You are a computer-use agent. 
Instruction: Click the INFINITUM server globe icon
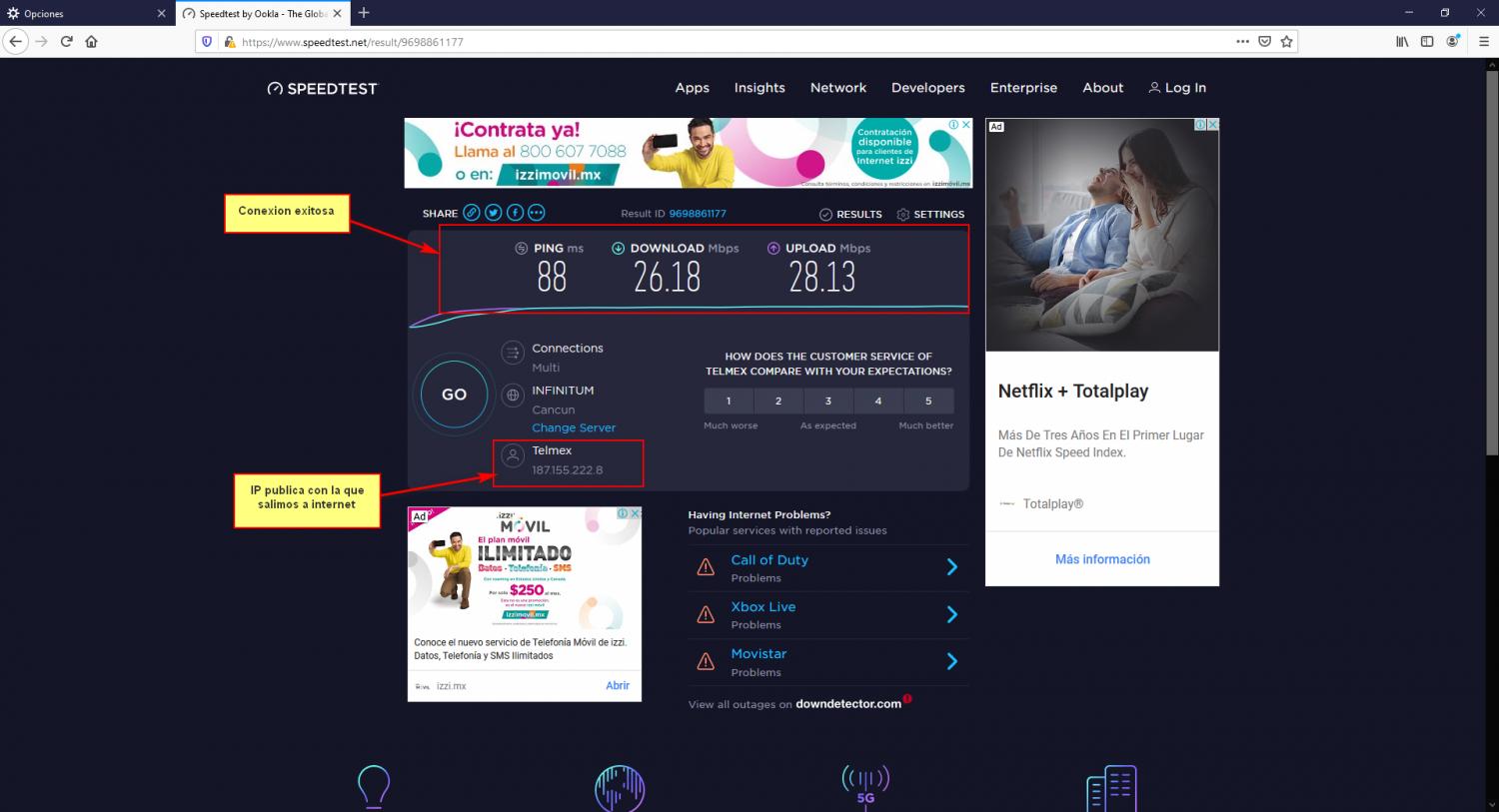click(513, 396)
